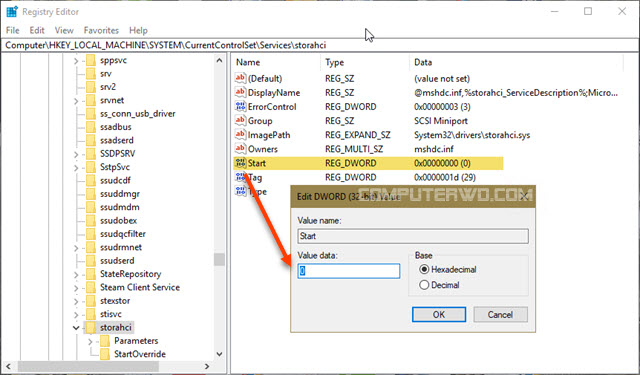This screenshot has height=375, width=640.
Task: Click the srv folder icon
Action: click(91, 74)
